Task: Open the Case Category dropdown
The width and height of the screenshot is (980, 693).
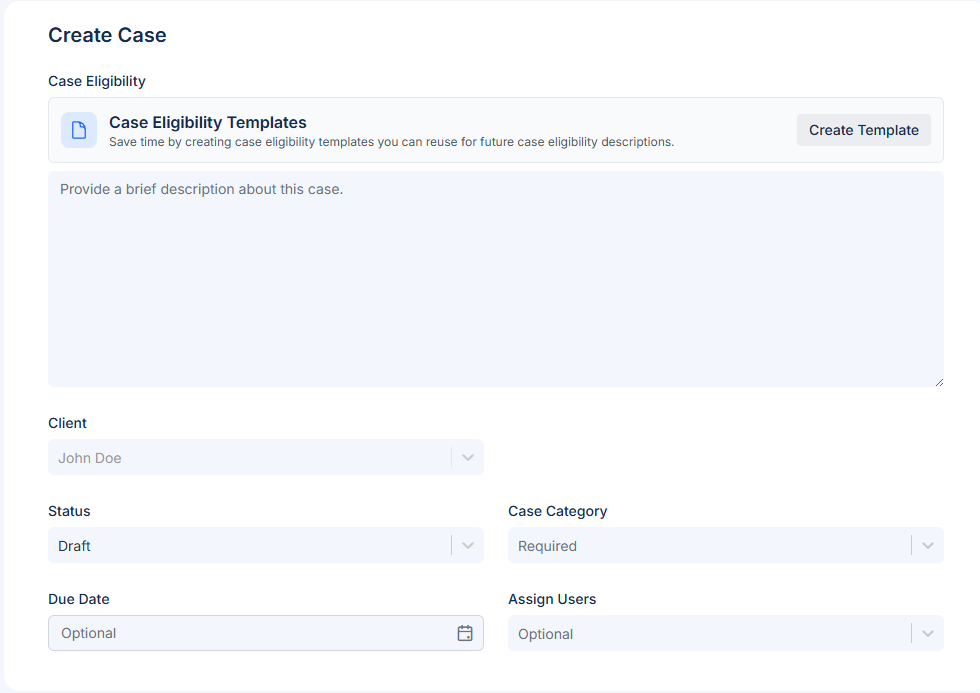Action: [725, 545]
